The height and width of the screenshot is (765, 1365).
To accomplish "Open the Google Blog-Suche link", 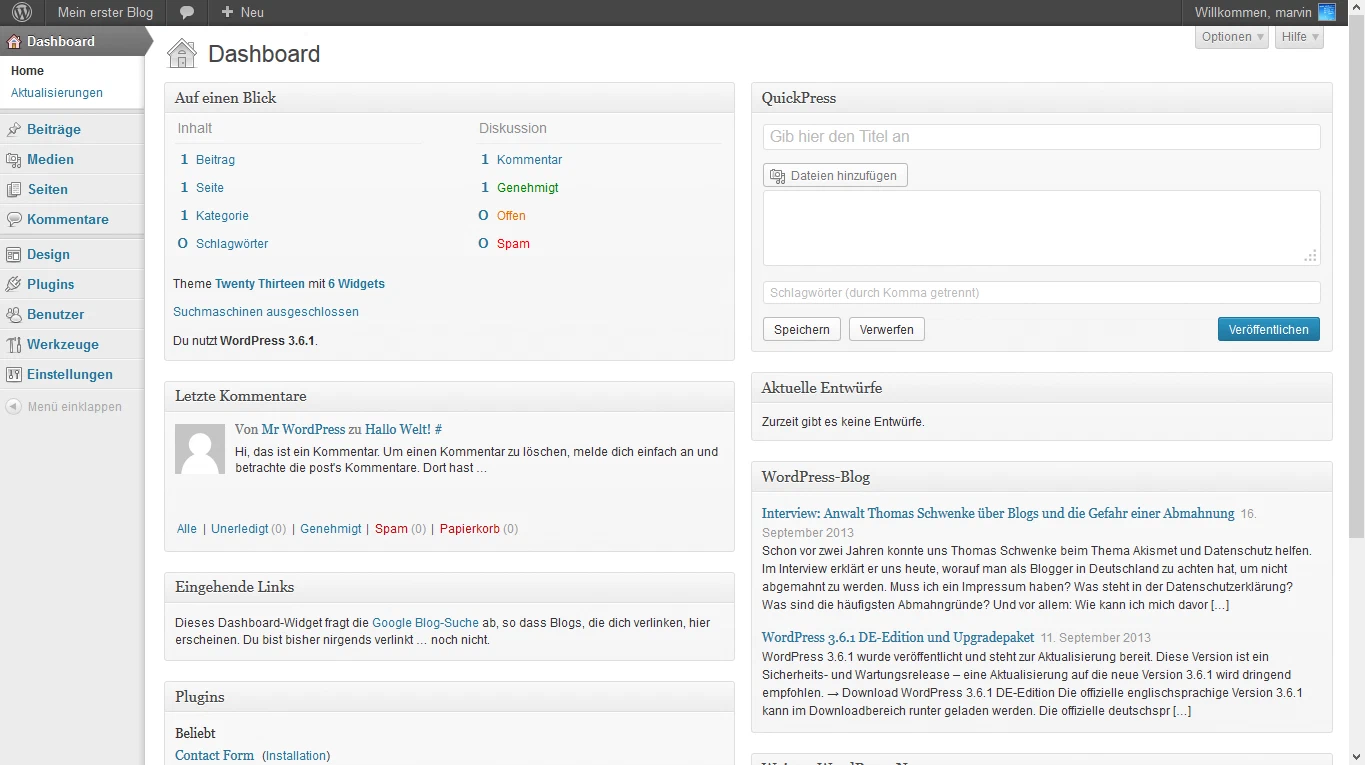I will [x=425, y=623].
